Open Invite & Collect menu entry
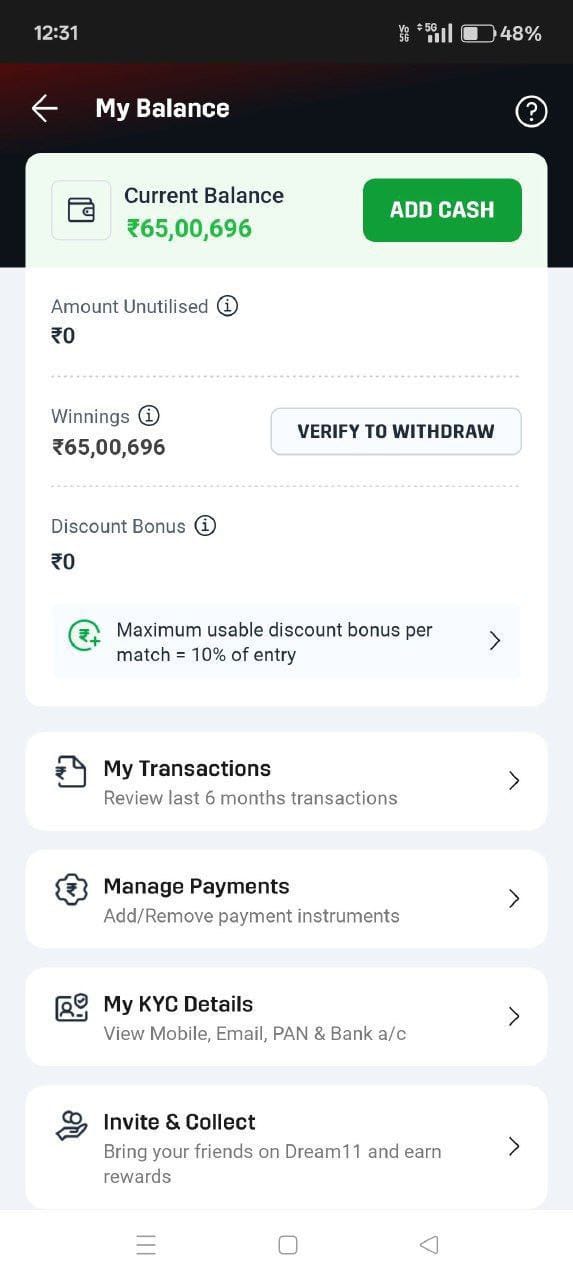 [286, 1147]
